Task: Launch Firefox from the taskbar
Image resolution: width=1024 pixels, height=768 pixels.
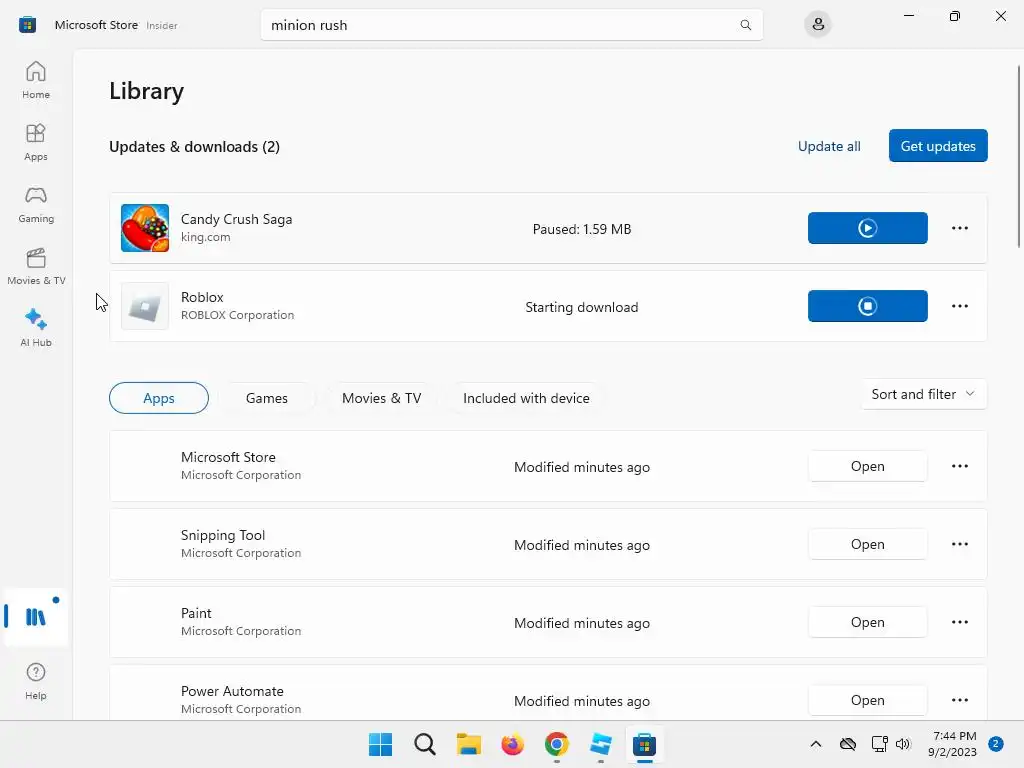Action: (x=513, y=744)
